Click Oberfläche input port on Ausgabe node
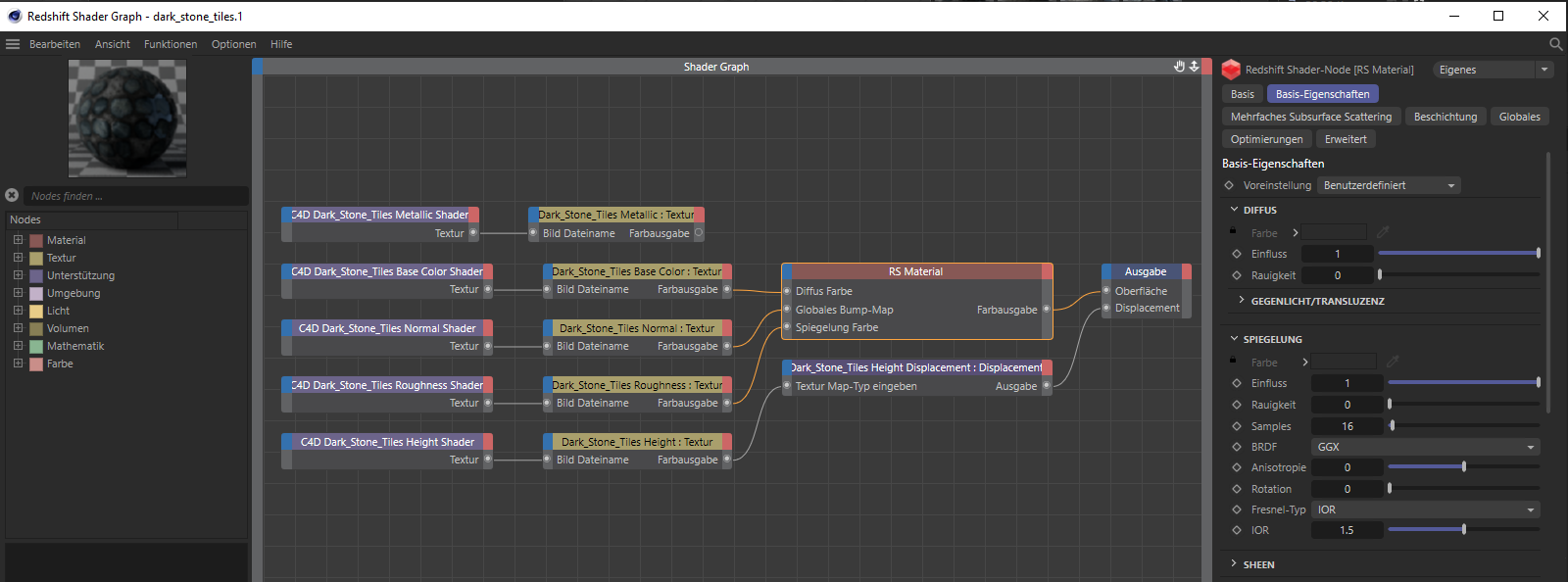Screen dimensions: 1568x582 pyautogui.click(x=1106, y=291)
